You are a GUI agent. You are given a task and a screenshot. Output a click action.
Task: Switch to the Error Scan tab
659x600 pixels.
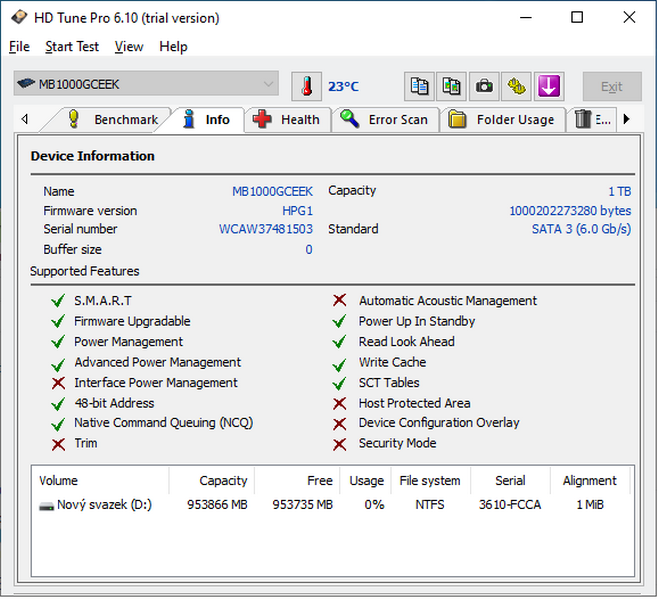pos(385,120)
